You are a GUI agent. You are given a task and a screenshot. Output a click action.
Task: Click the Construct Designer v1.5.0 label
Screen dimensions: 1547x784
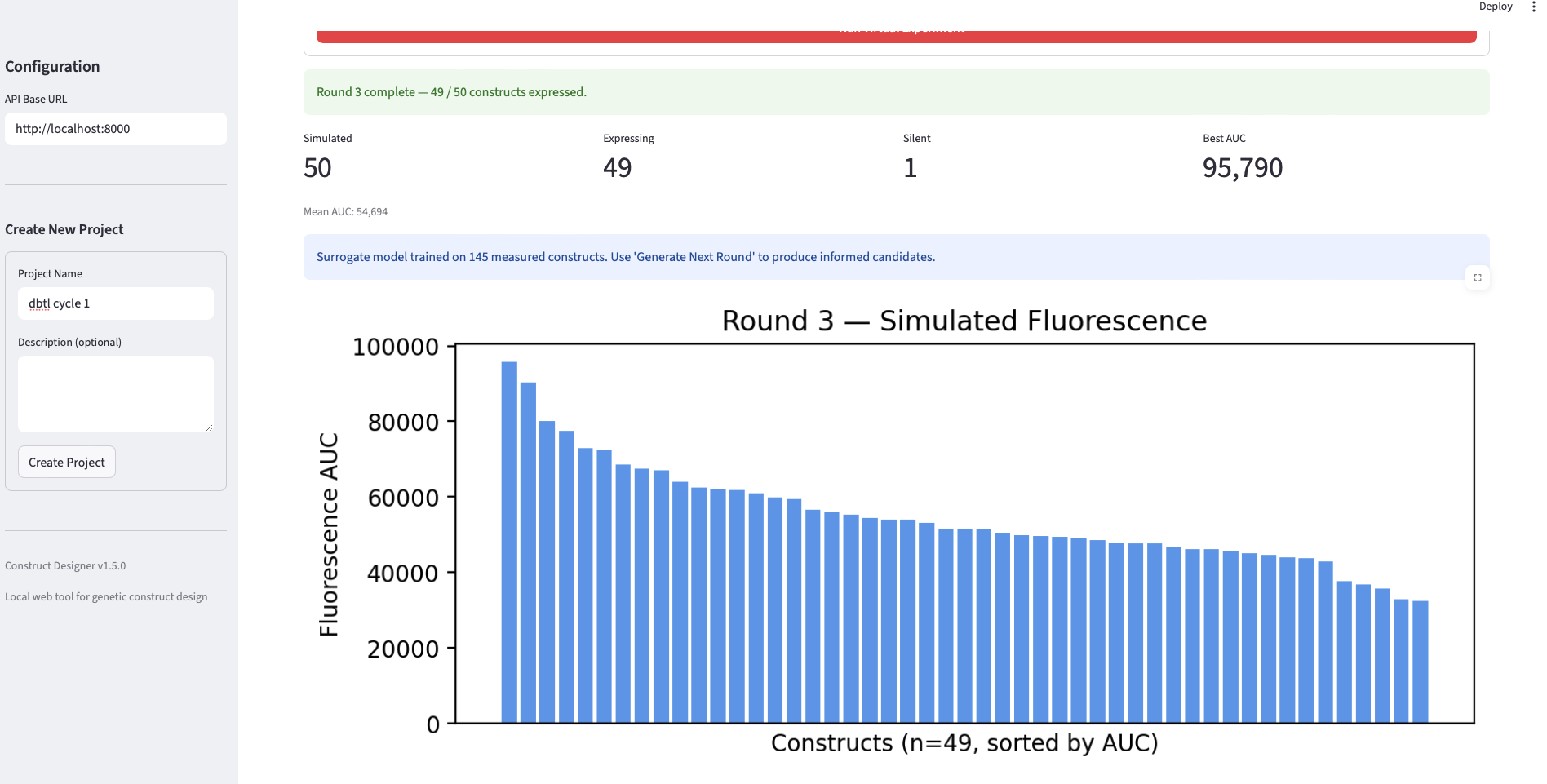tap(65, 565)
